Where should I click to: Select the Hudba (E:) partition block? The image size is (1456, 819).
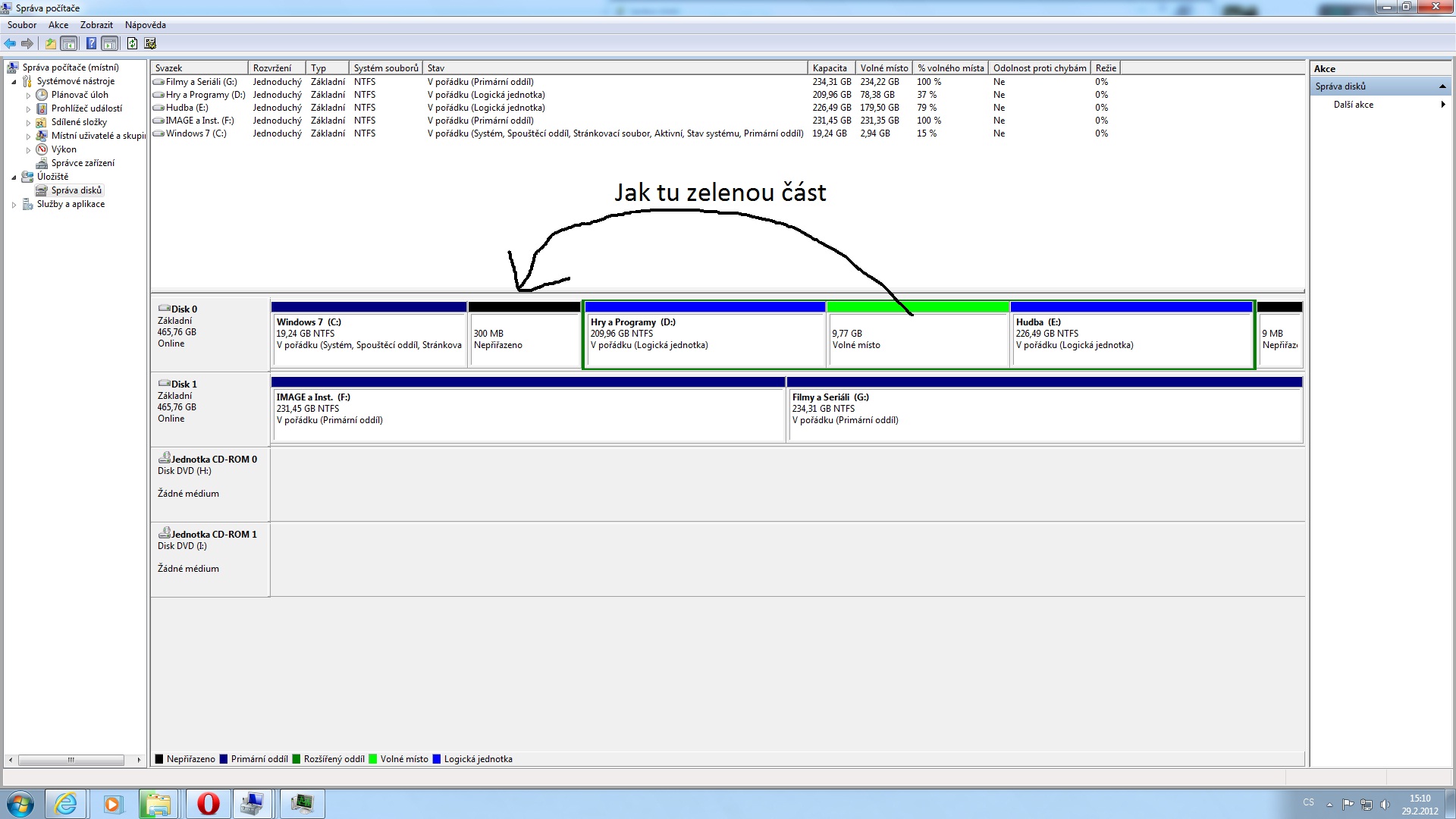[1131, 339]
